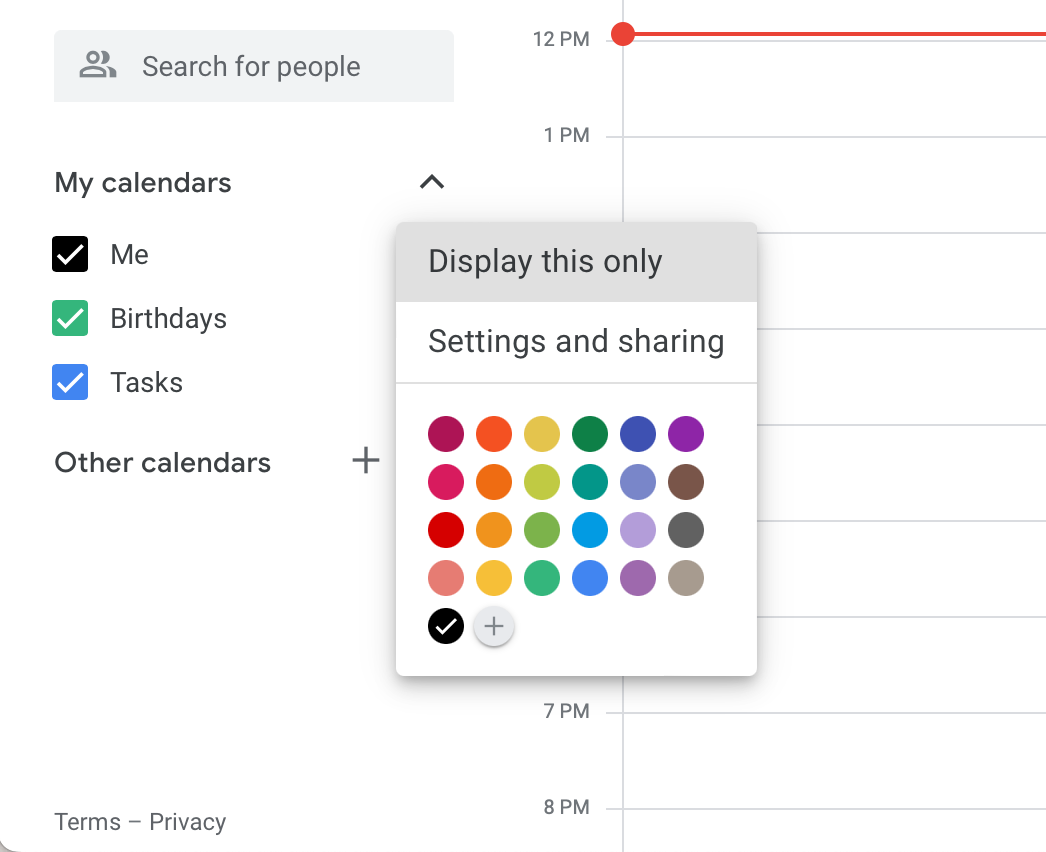Choose the yellow color swatch
The width and height of the screenshot is (1046, 852).
point(542,434)
